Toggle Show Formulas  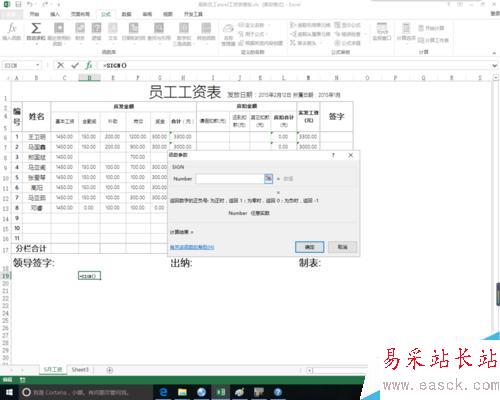click(x=348, y=25)
